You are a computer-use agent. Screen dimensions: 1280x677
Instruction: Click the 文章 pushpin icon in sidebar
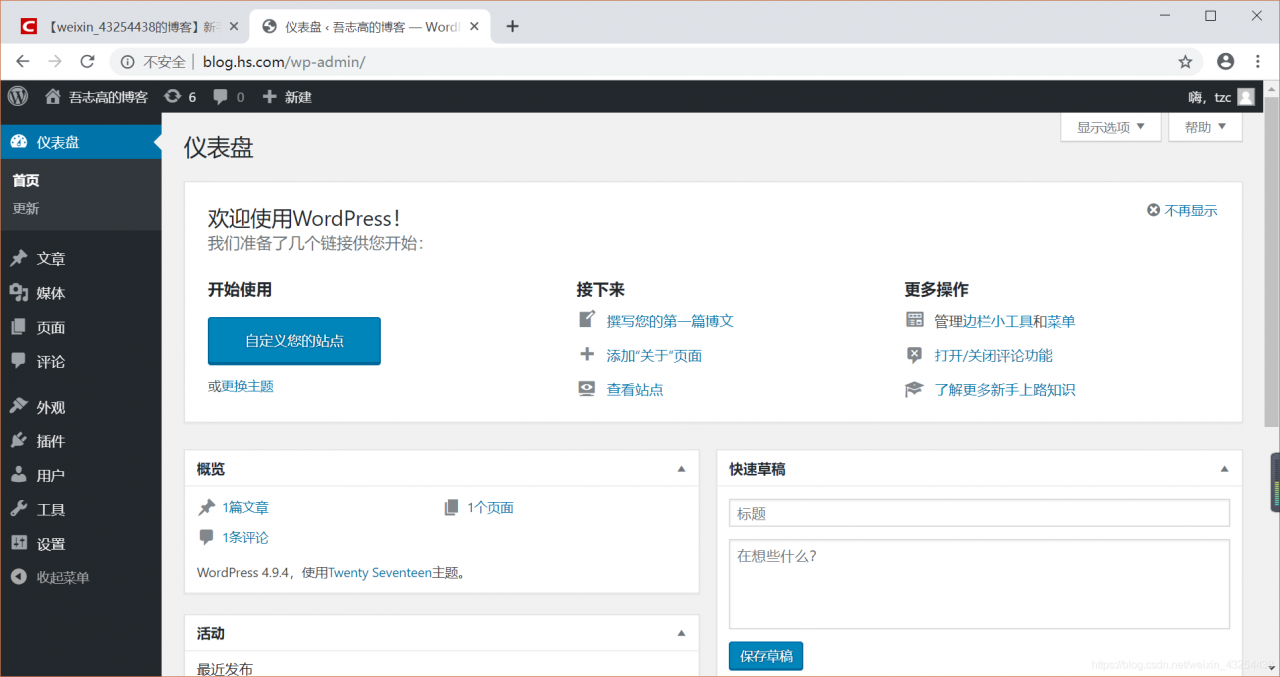point(19,258)
